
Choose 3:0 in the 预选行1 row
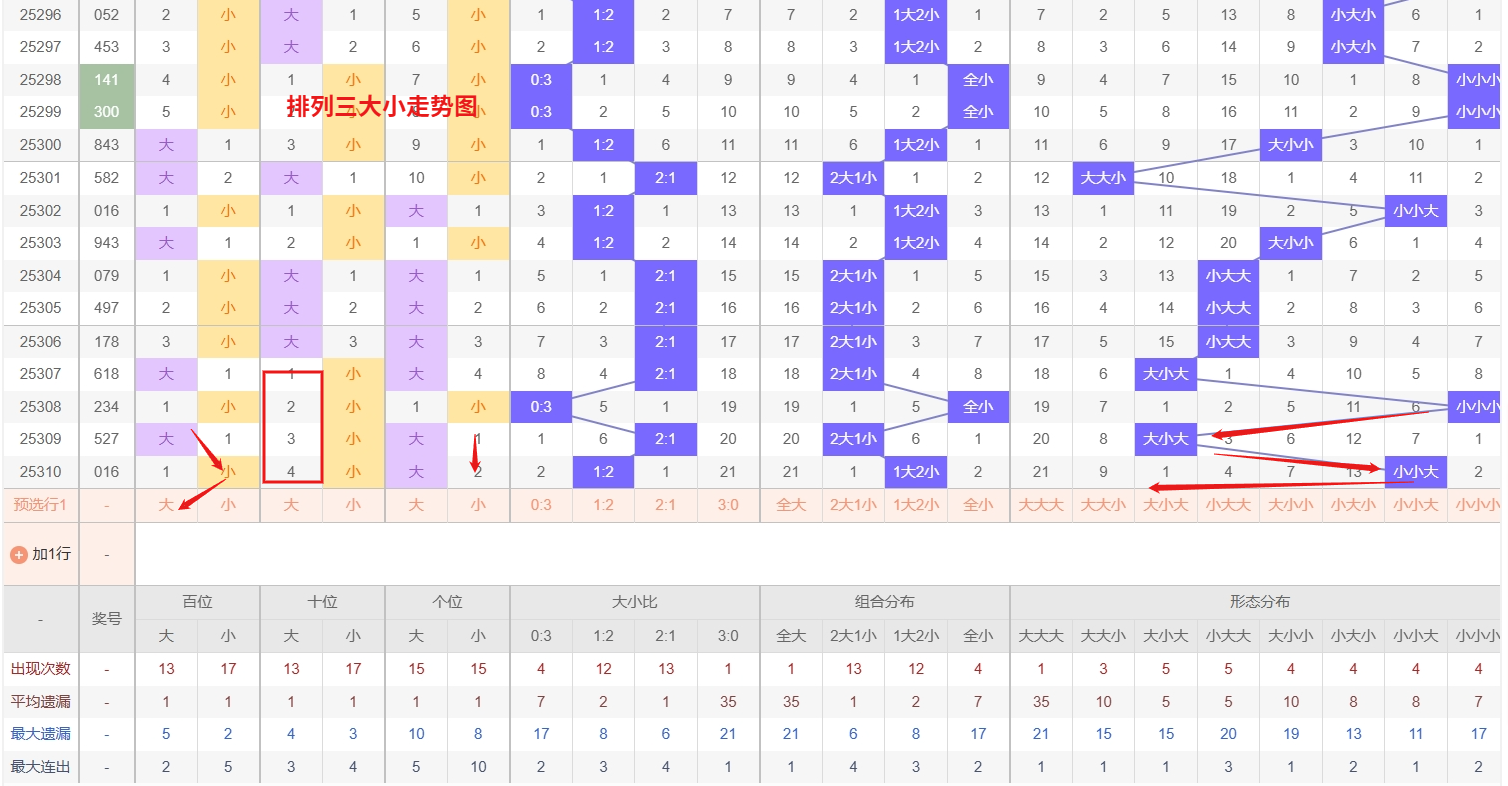(728, 505)
